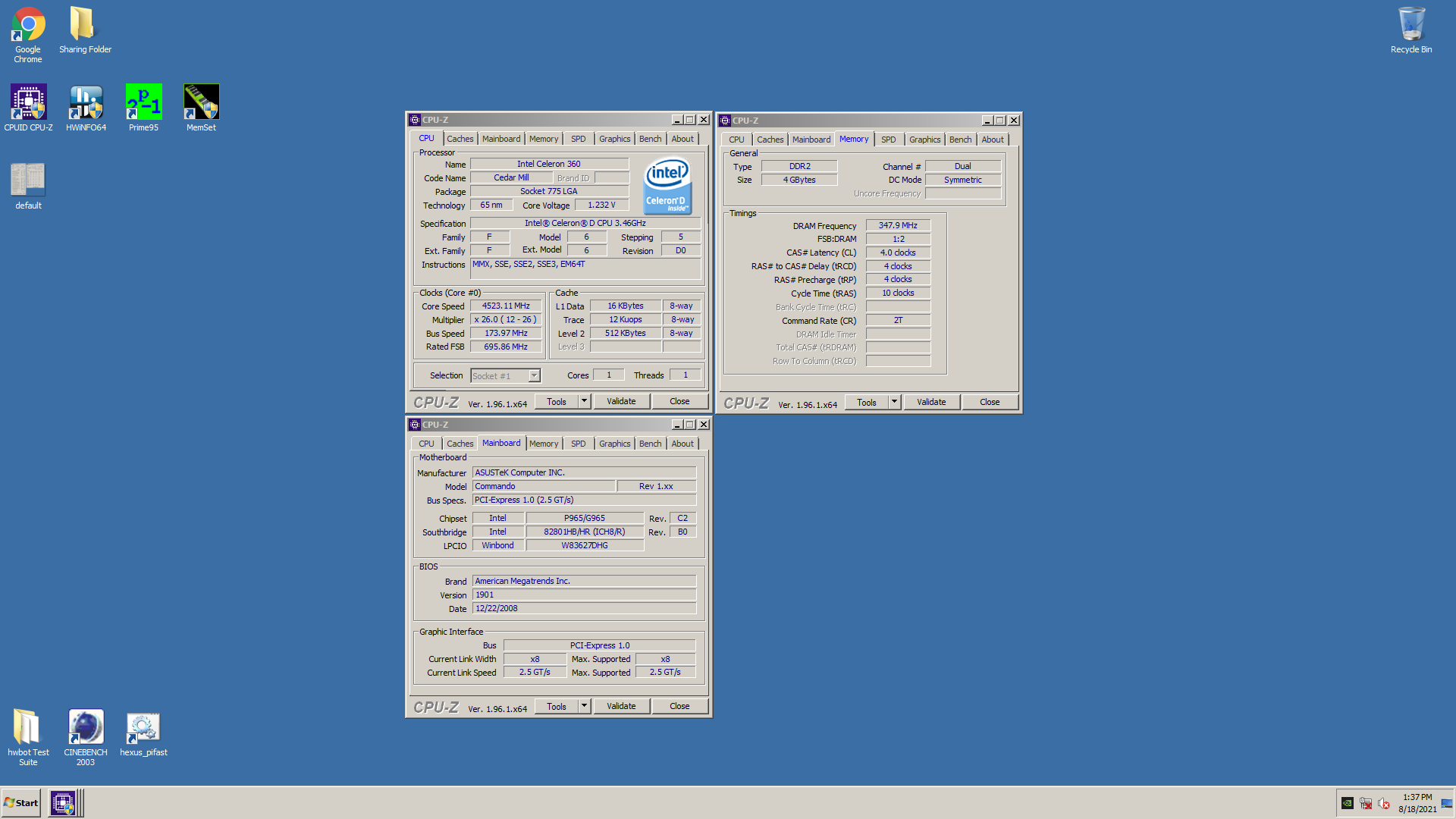Click the Threads count field
This screenshot has width=1456, height=819.
[686, 375]
